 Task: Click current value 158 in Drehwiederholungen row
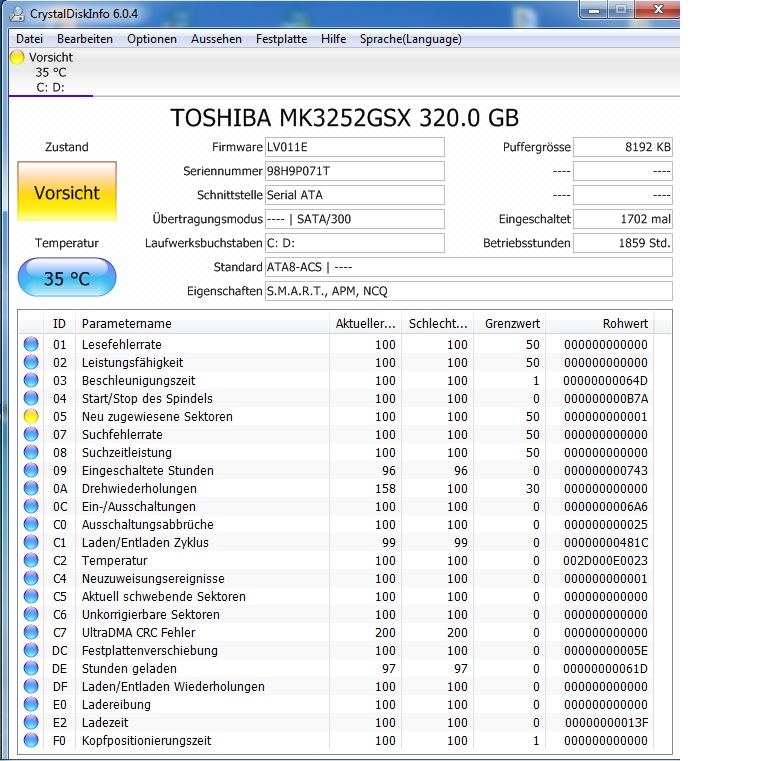point(385,488)
